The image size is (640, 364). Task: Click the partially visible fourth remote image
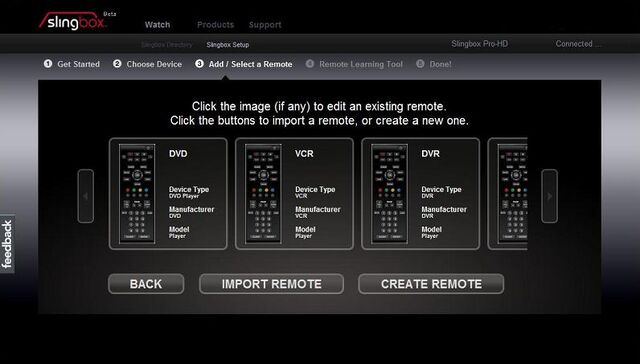(x=513, y=194)
